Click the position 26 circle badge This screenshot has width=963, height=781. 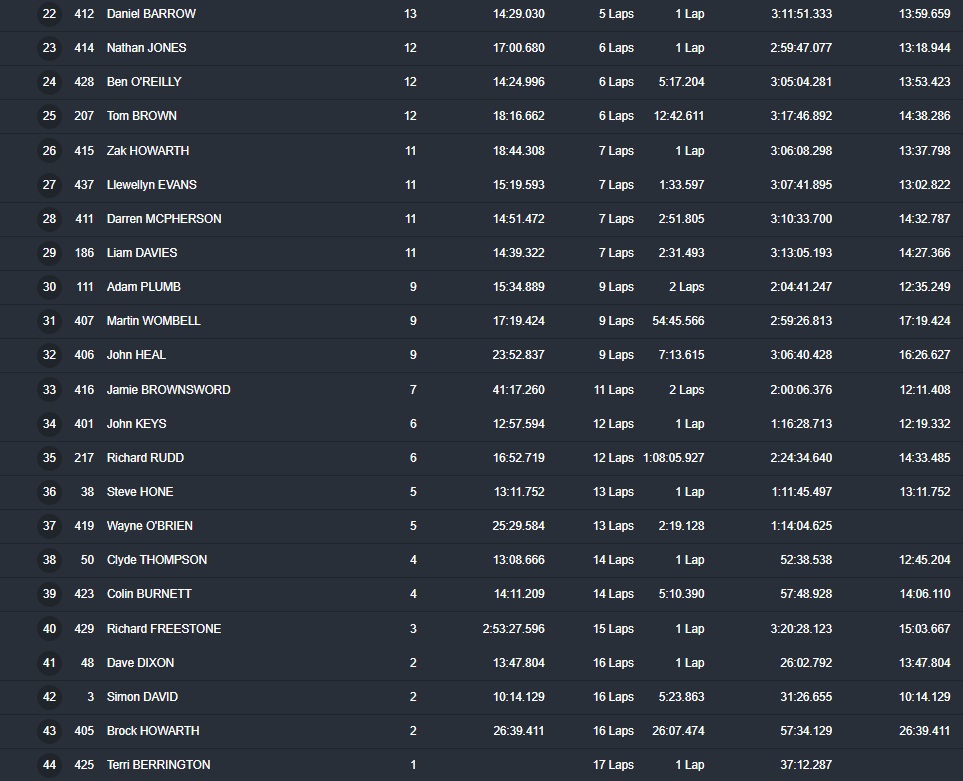click(x=49, y=151)
